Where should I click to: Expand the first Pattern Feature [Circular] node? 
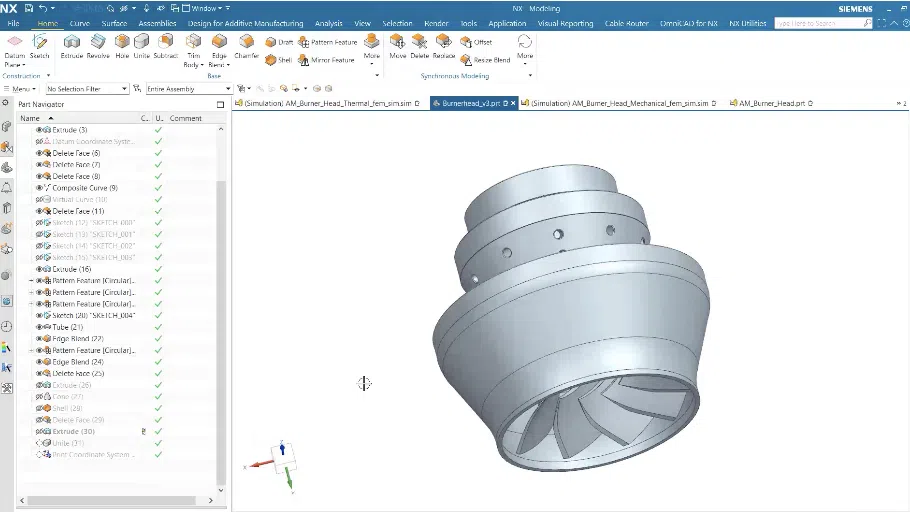click(x=31, y=281)
